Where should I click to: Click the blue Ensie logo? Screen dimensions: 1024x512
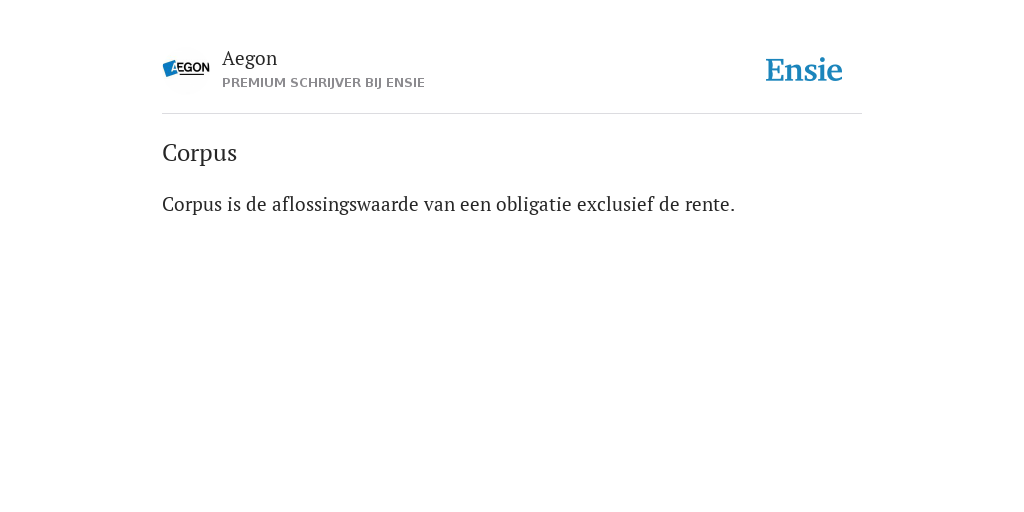(x=804, y=70)
